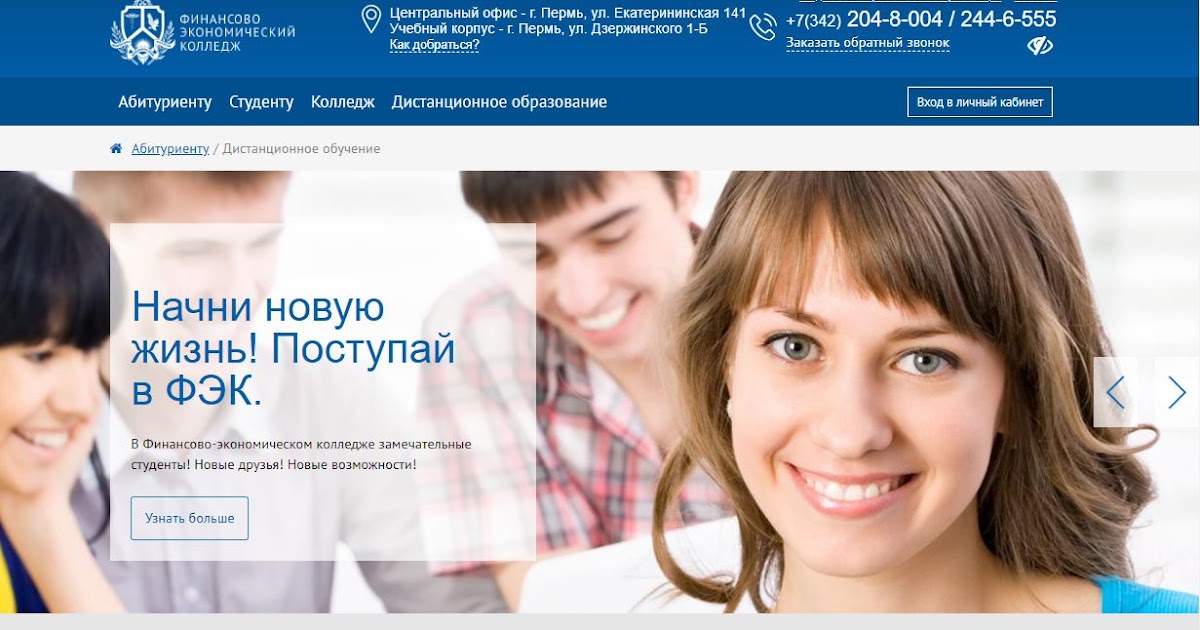1200x630 pixels.
Task: Click the замечательные студенты description paragraph
Action: tap(301, 455)
